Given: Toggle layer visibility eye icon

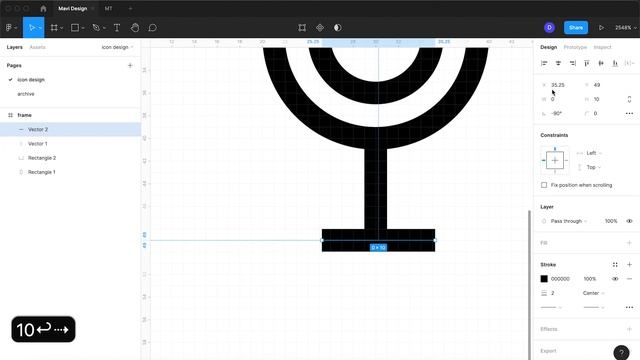Looking at the screenshot, I should click(629, 221).
